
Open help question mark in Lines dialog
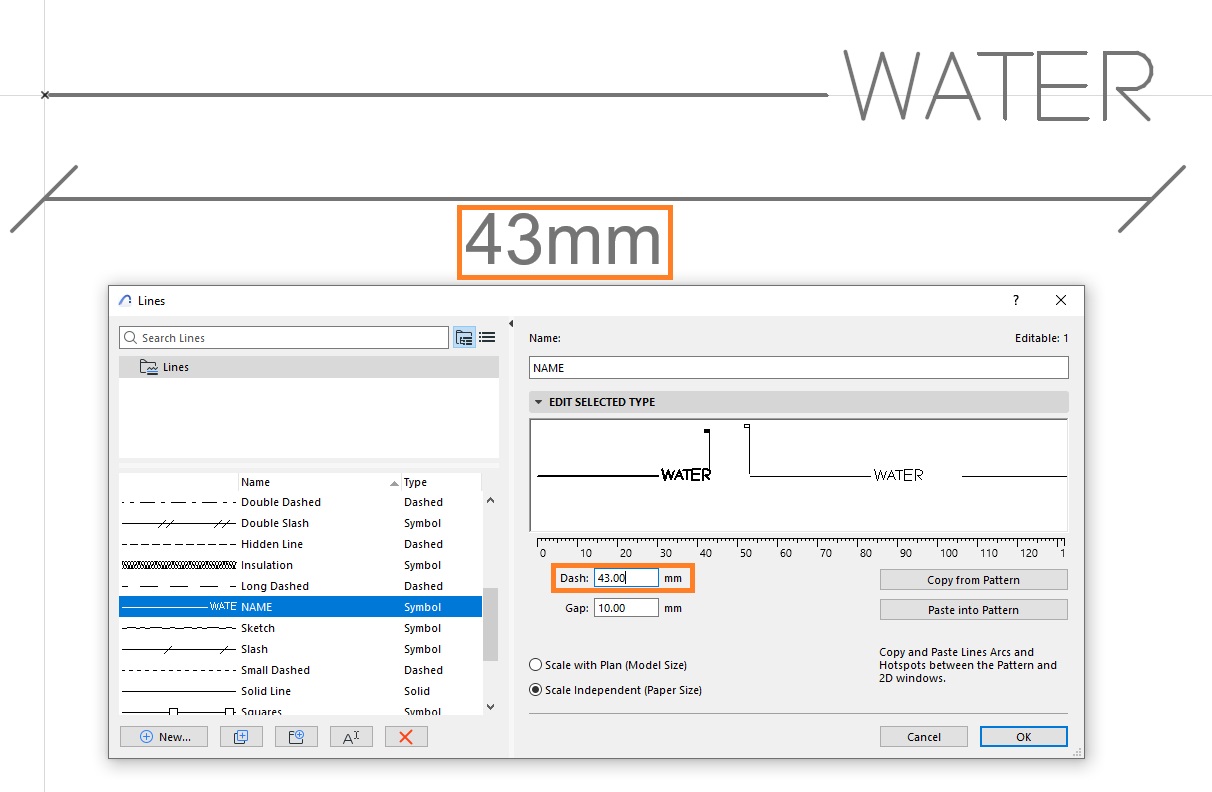[1016, 300]
